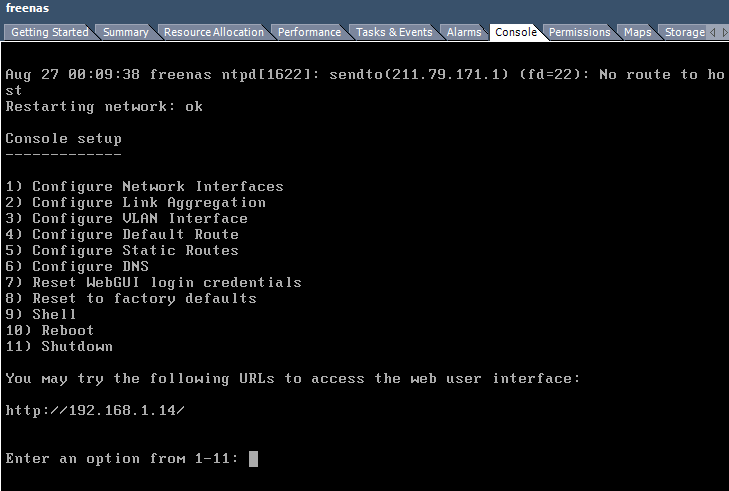Go to the Performance tab
This screenshot has height=491, width=729.
coord(309,32)
